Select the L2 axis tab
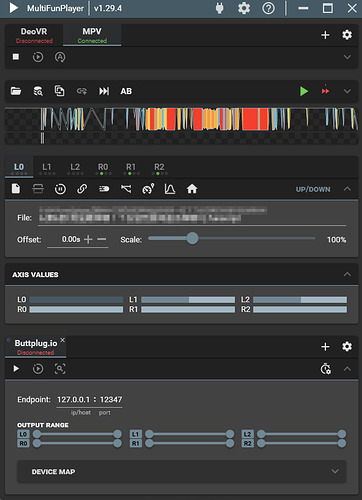 (x=75, y=168)
